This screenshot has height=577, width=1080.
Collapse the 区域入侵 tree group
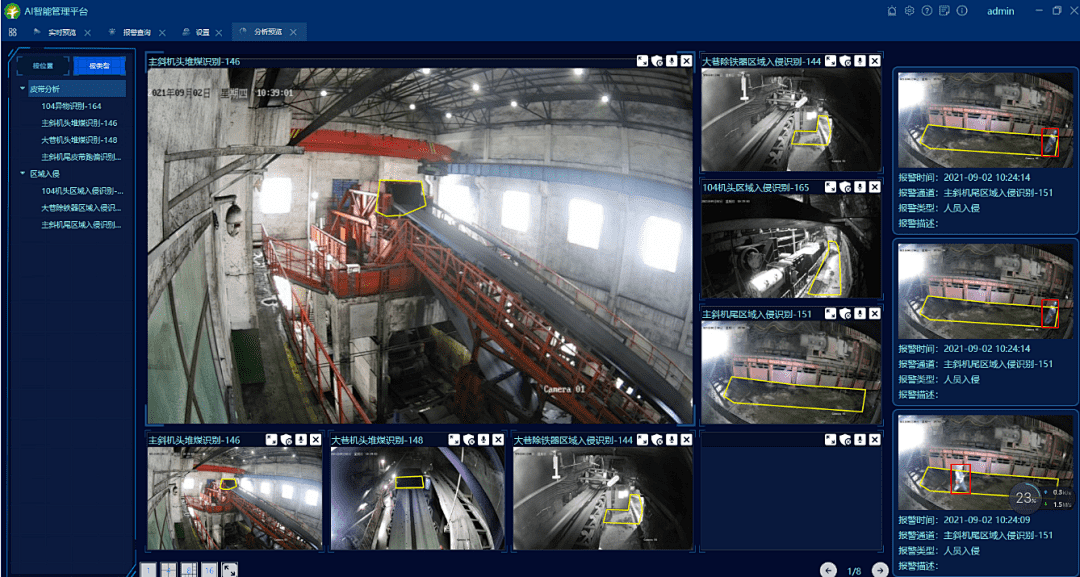point(23,174)
